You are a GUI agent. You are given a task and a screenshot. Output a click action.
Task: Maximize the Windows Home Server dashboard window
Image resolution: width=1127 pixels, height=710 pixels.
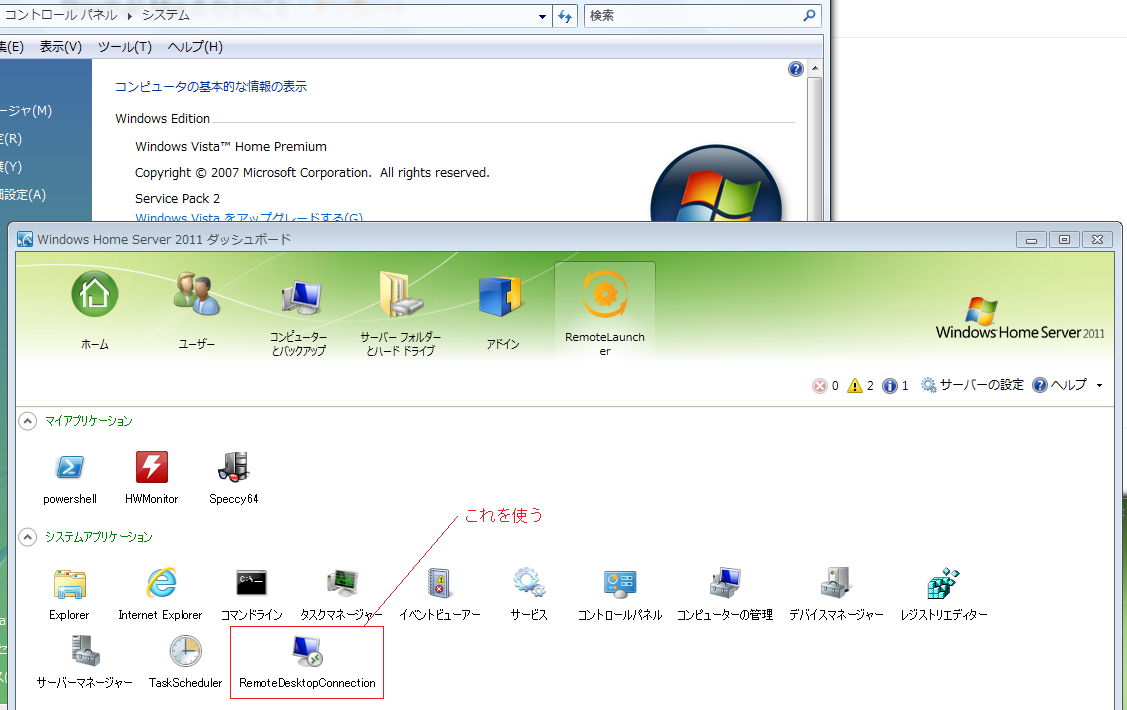(1064, 239)
